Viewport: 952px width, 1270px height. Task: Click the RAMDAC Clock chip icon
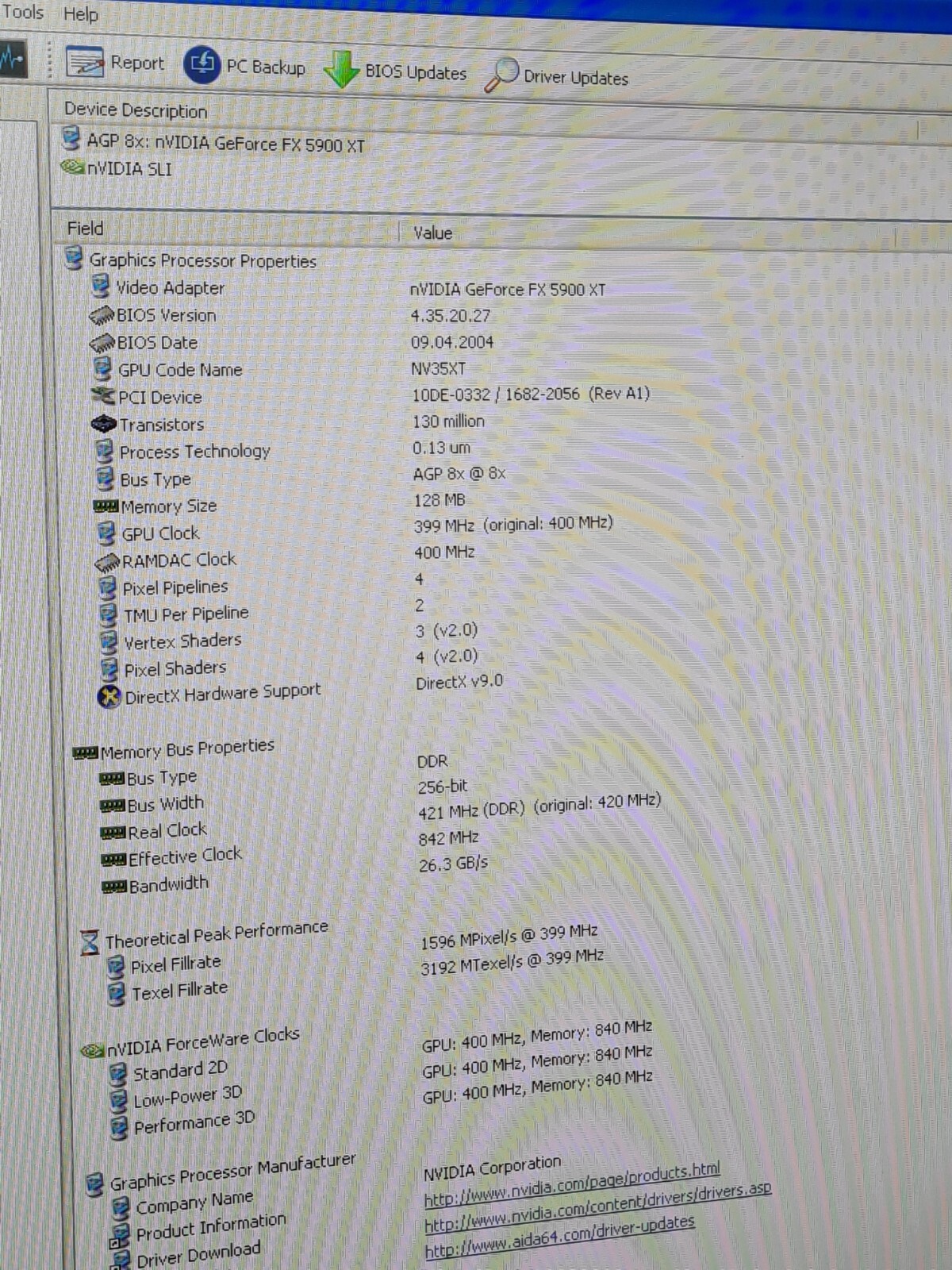coord(106,562)
